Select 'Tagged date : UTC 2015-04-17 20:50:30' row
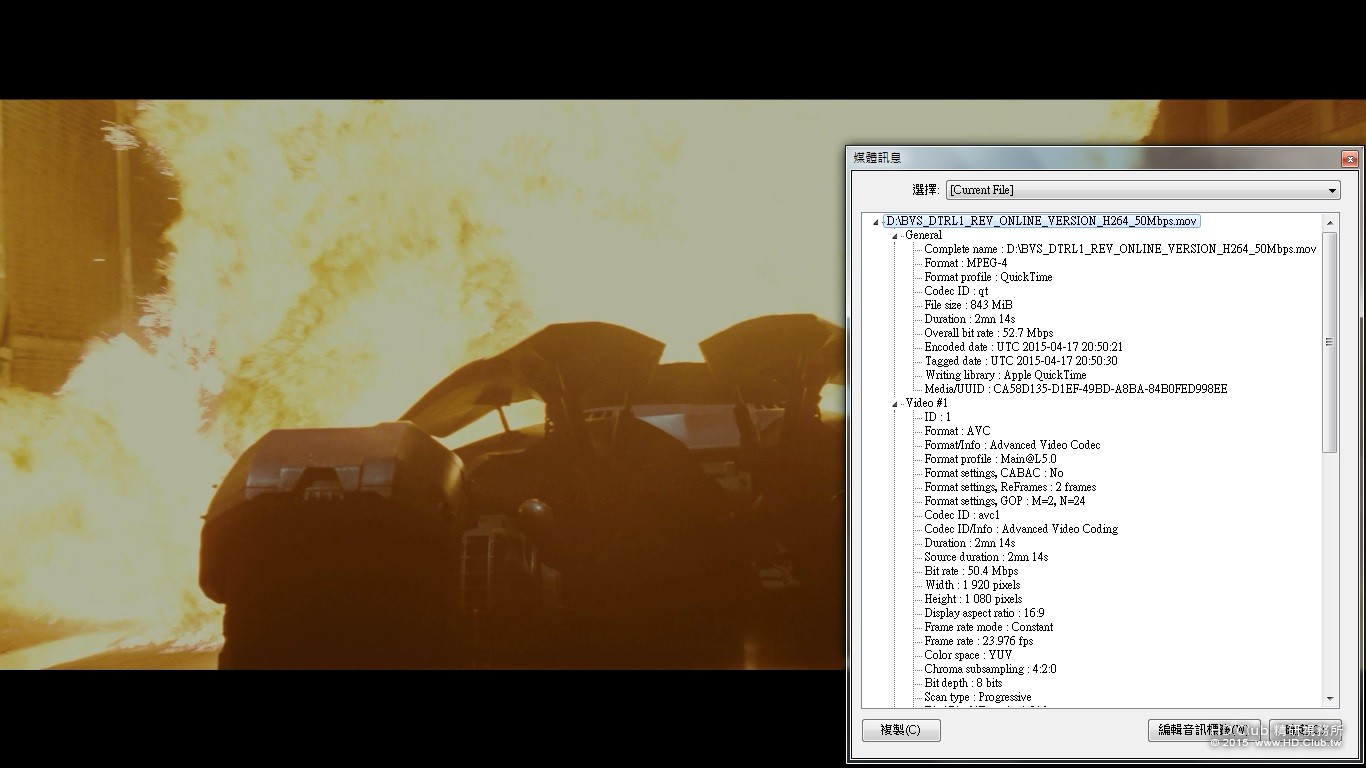The image size is (1366, 768). [1021, 361]
